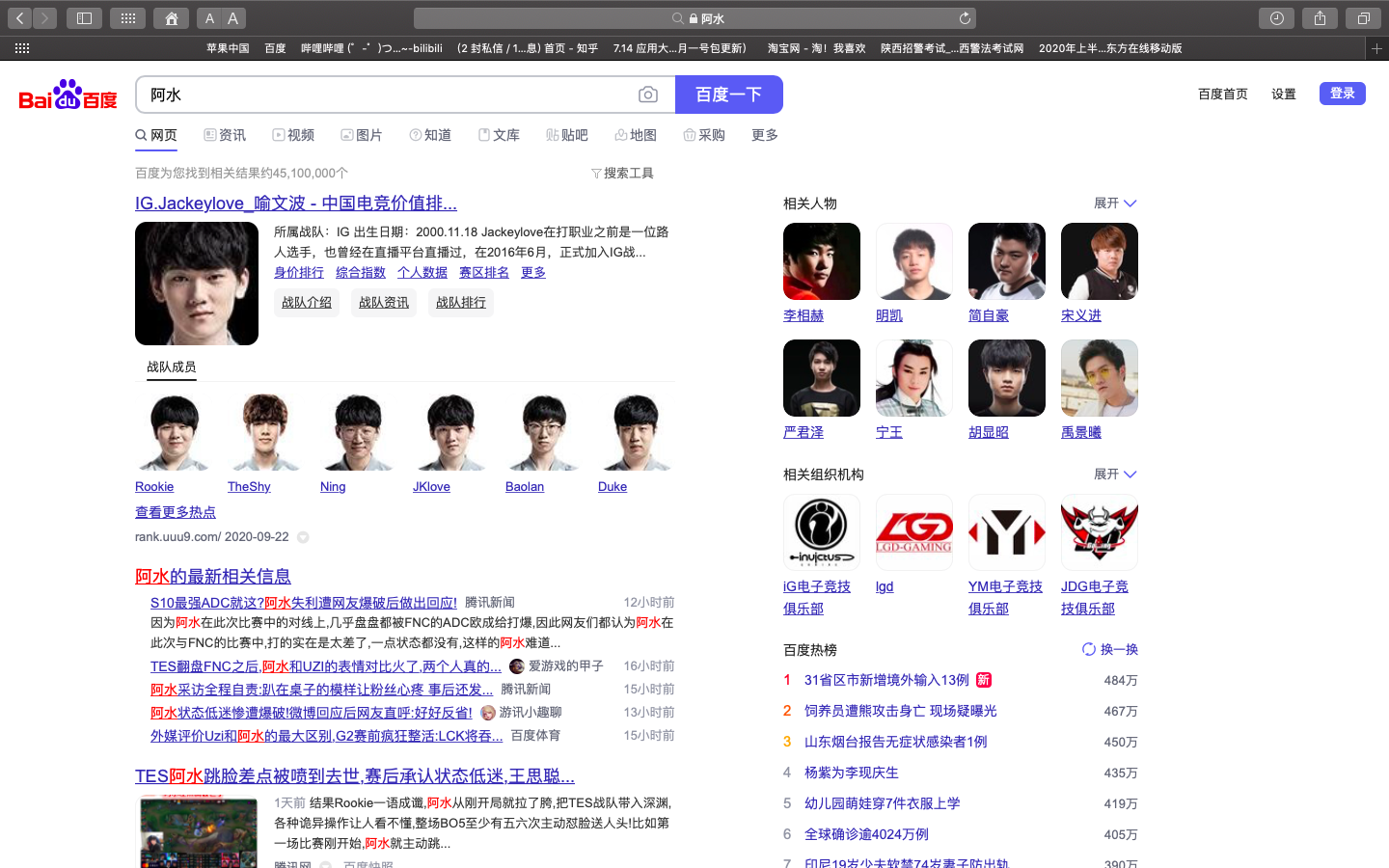
Task: Open the 战队介绍 button
Action: click(x=307, y=303)
